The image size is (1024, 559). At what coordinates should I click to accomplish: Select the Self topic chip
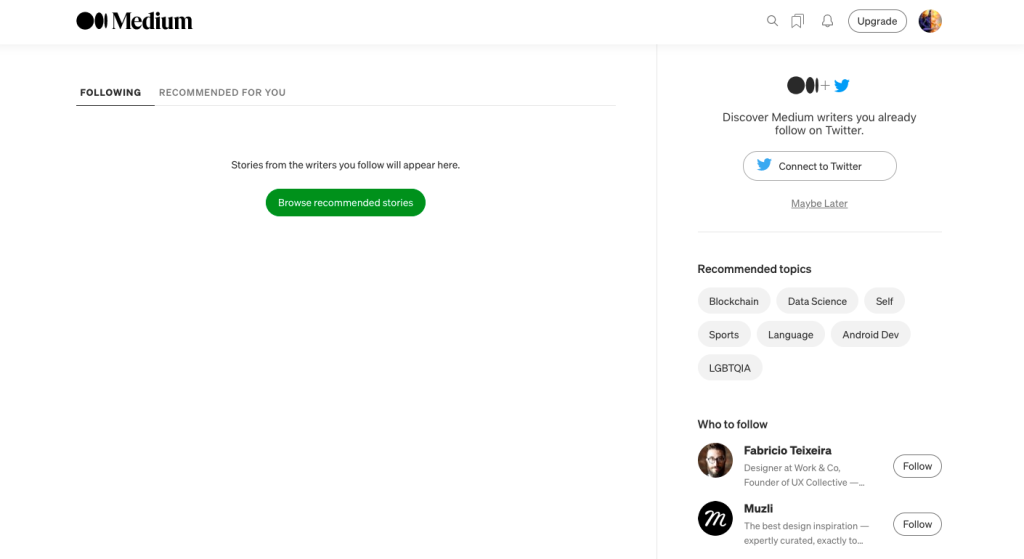[884, 301]
